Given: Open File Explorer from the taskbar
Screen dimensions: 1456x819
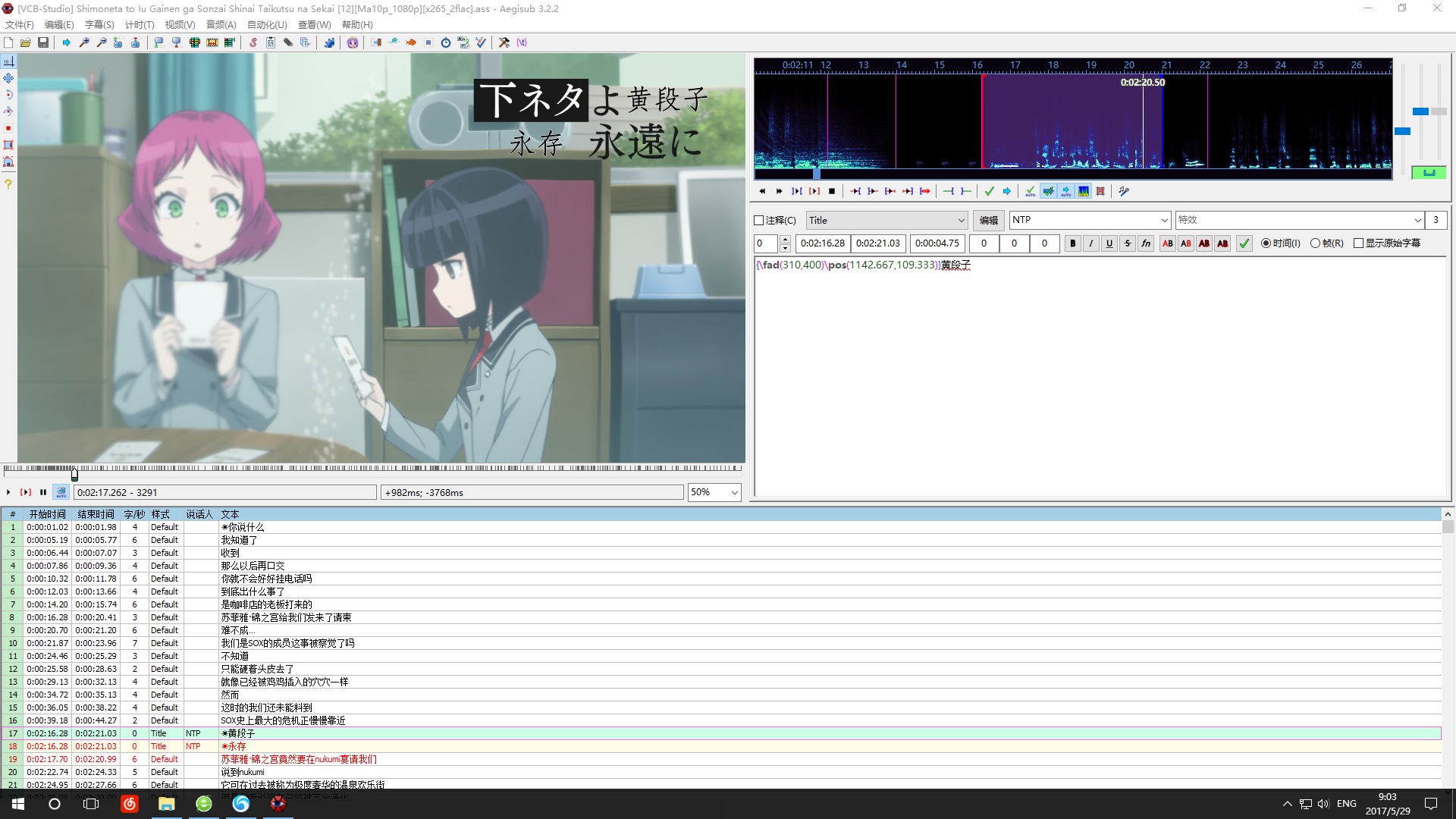Looking at the screenshot, I should tap(167, 804).
